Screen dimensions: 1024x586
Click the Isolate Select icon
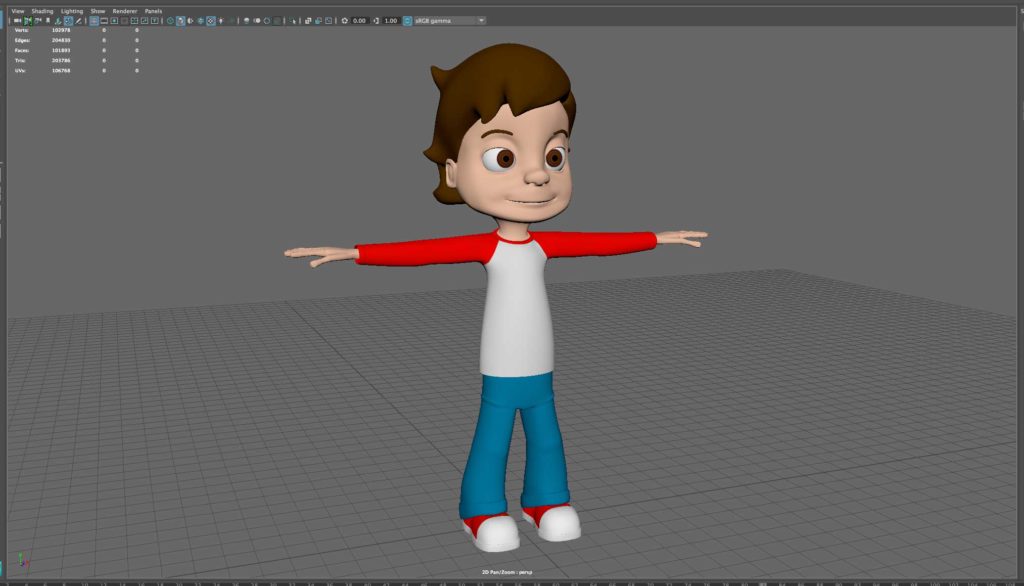coord(291,20)
